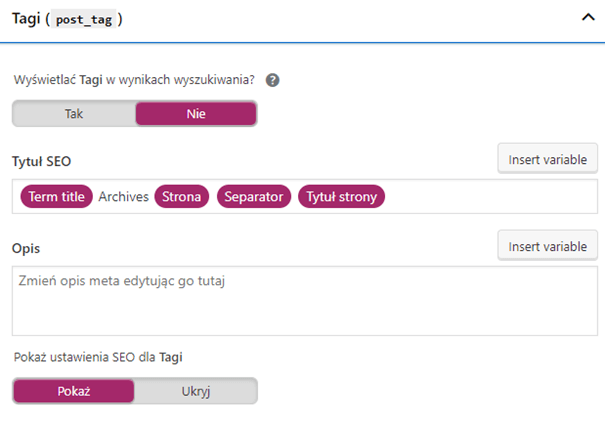
Task: Collapse the Tagi section with the chevron
Action: pyautogui.click(x=587, y=20)
